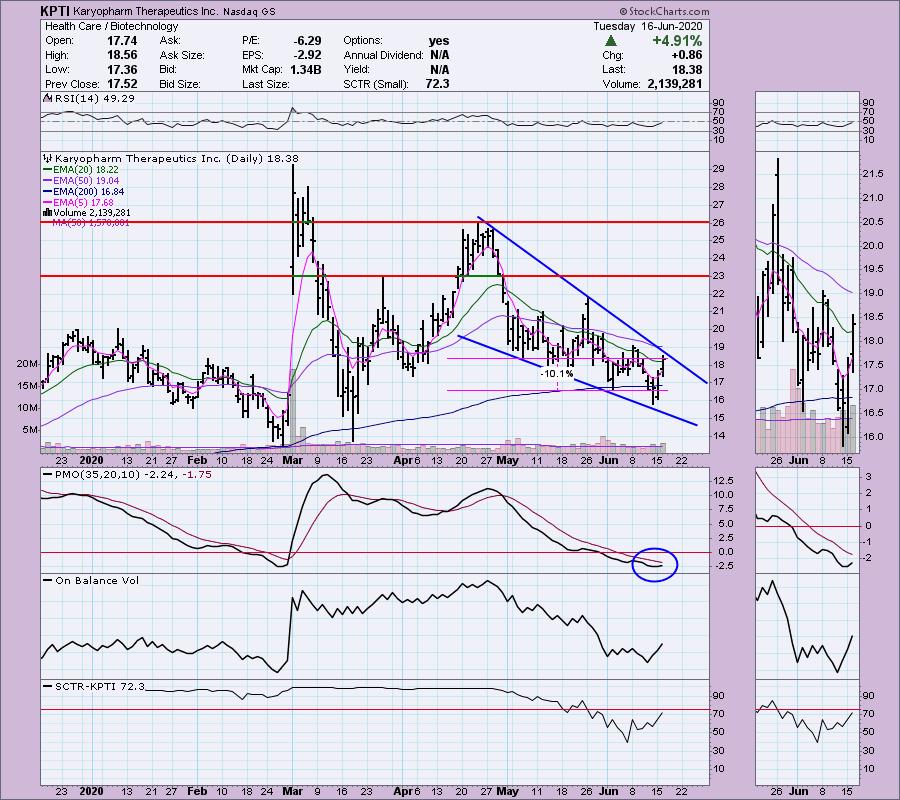The height and width of the screenshot is (800, 900).
Task: Click the +4.91% percent change
Action: (677, 41)
